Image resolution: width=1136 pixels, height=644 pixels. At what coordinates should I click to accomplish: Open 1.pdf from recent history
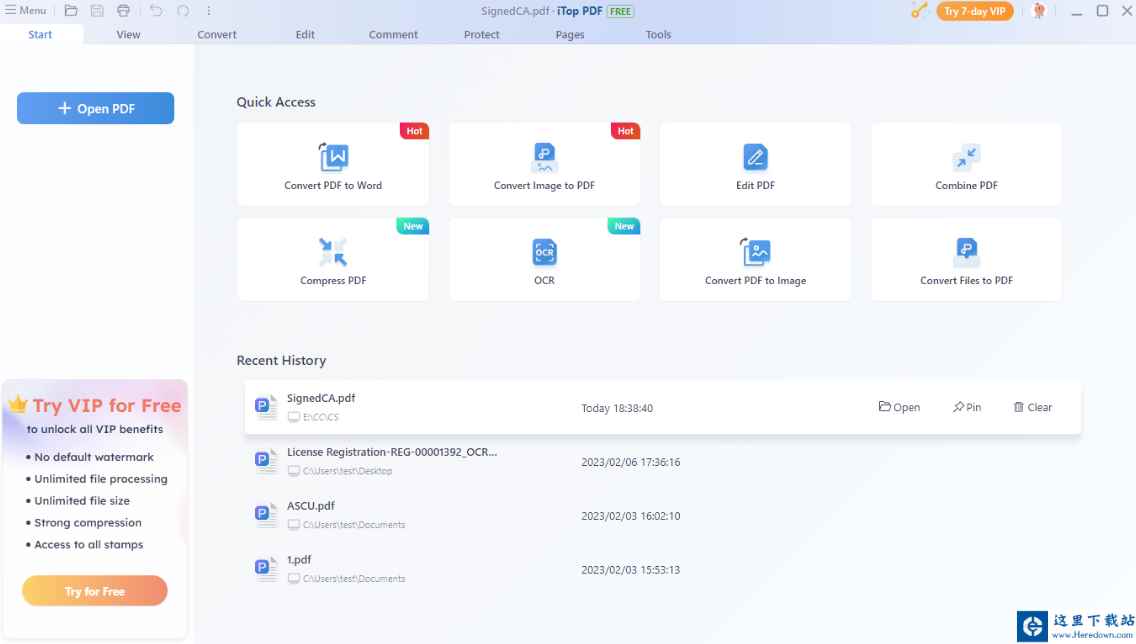click(299, 560)
